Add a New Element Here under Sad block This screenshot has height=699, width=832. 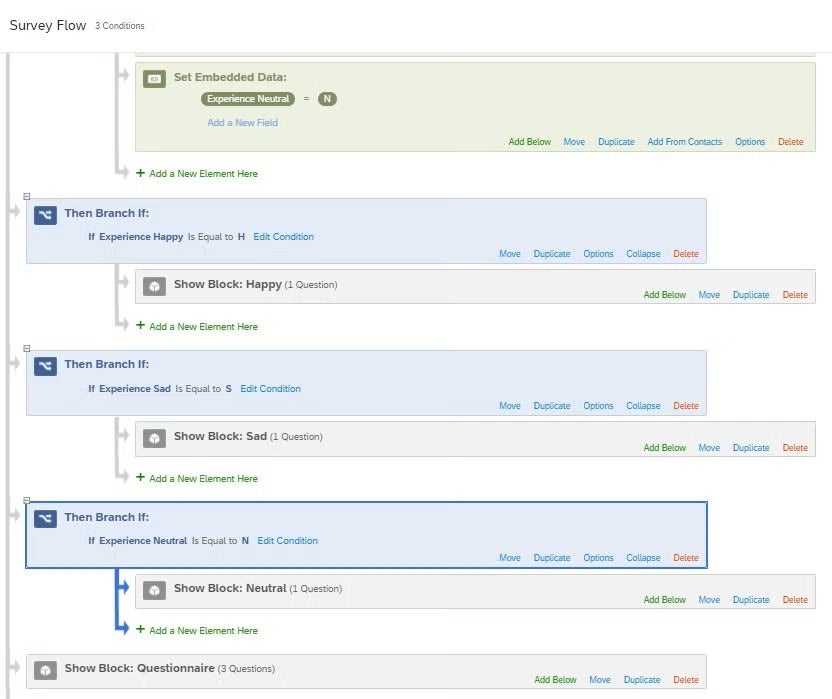197,478
